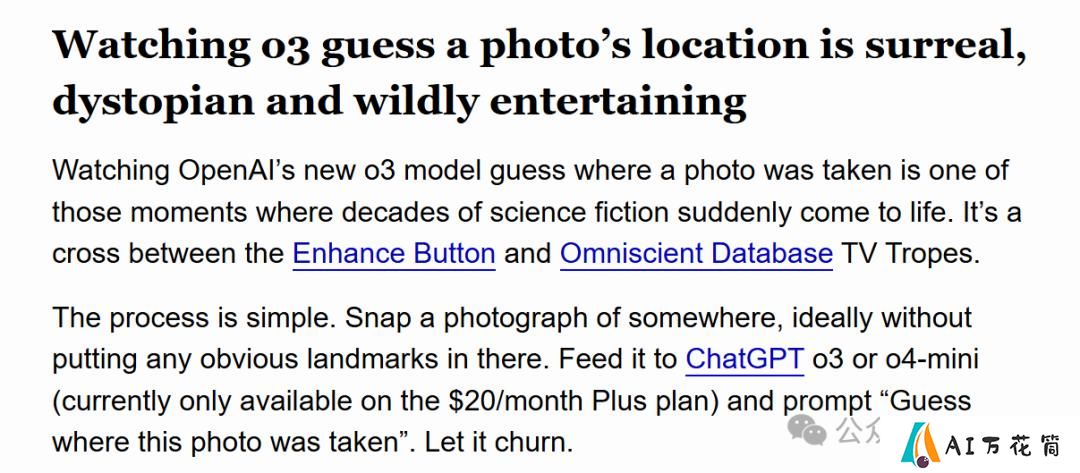This screenshot has width=1080, height=473.
Task: Open the Enhance Button link
Action: coord(394,253)
